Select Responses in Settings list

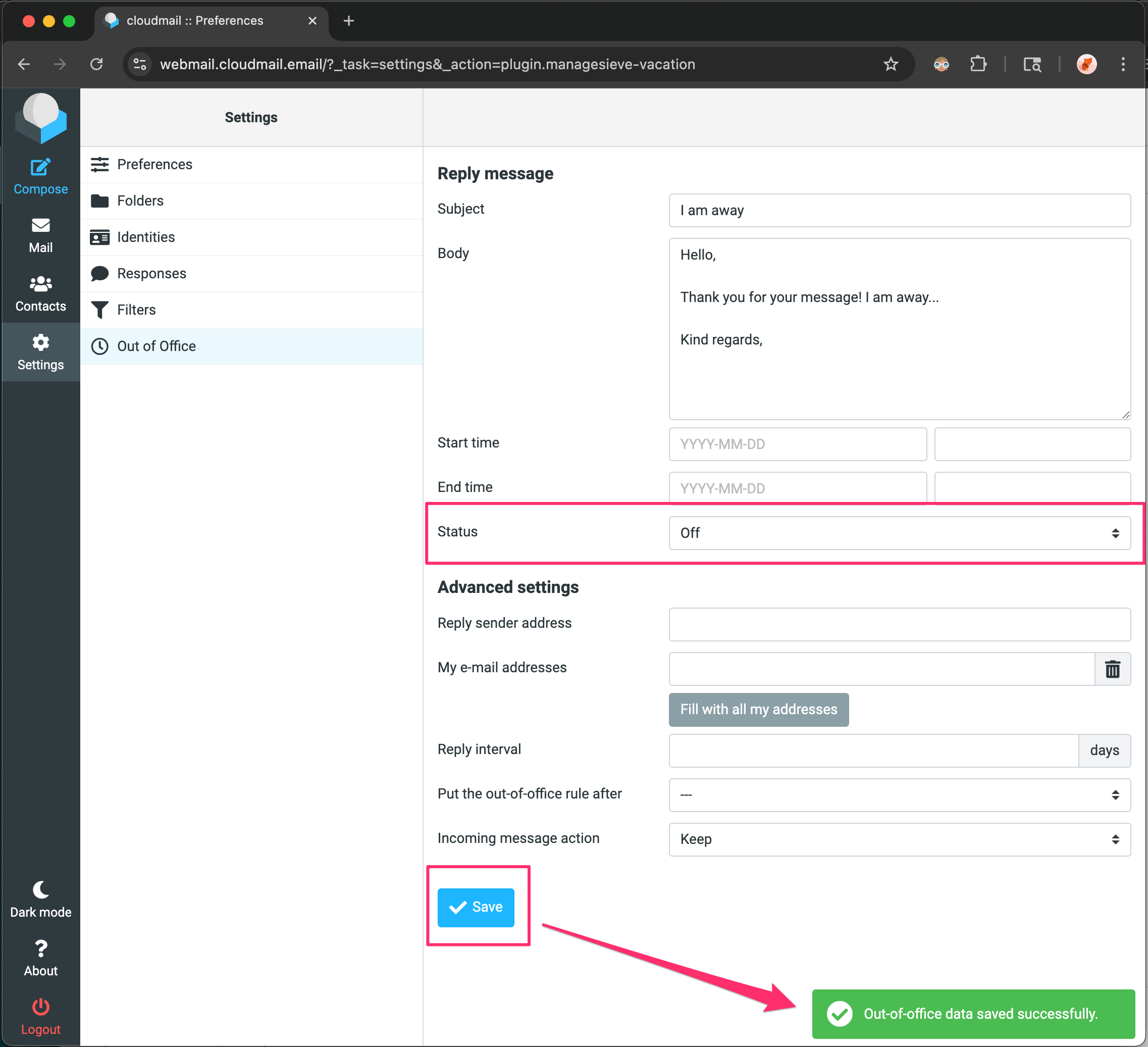tap(151, 273)
